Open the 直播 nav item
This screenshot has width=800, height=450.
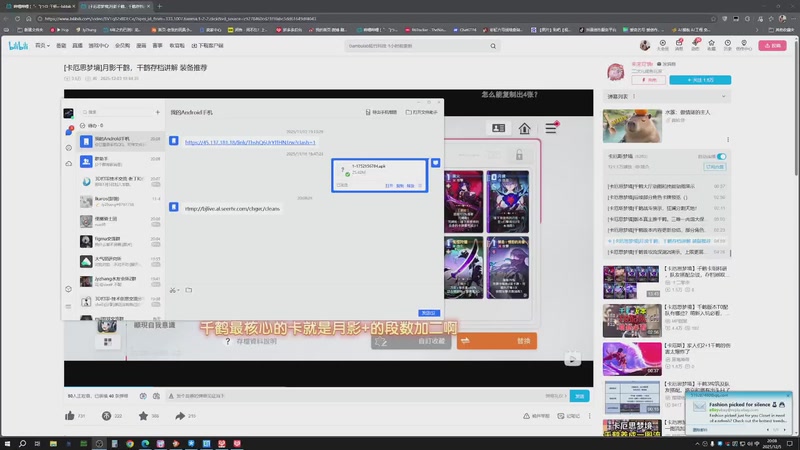(x=77, y=46)
